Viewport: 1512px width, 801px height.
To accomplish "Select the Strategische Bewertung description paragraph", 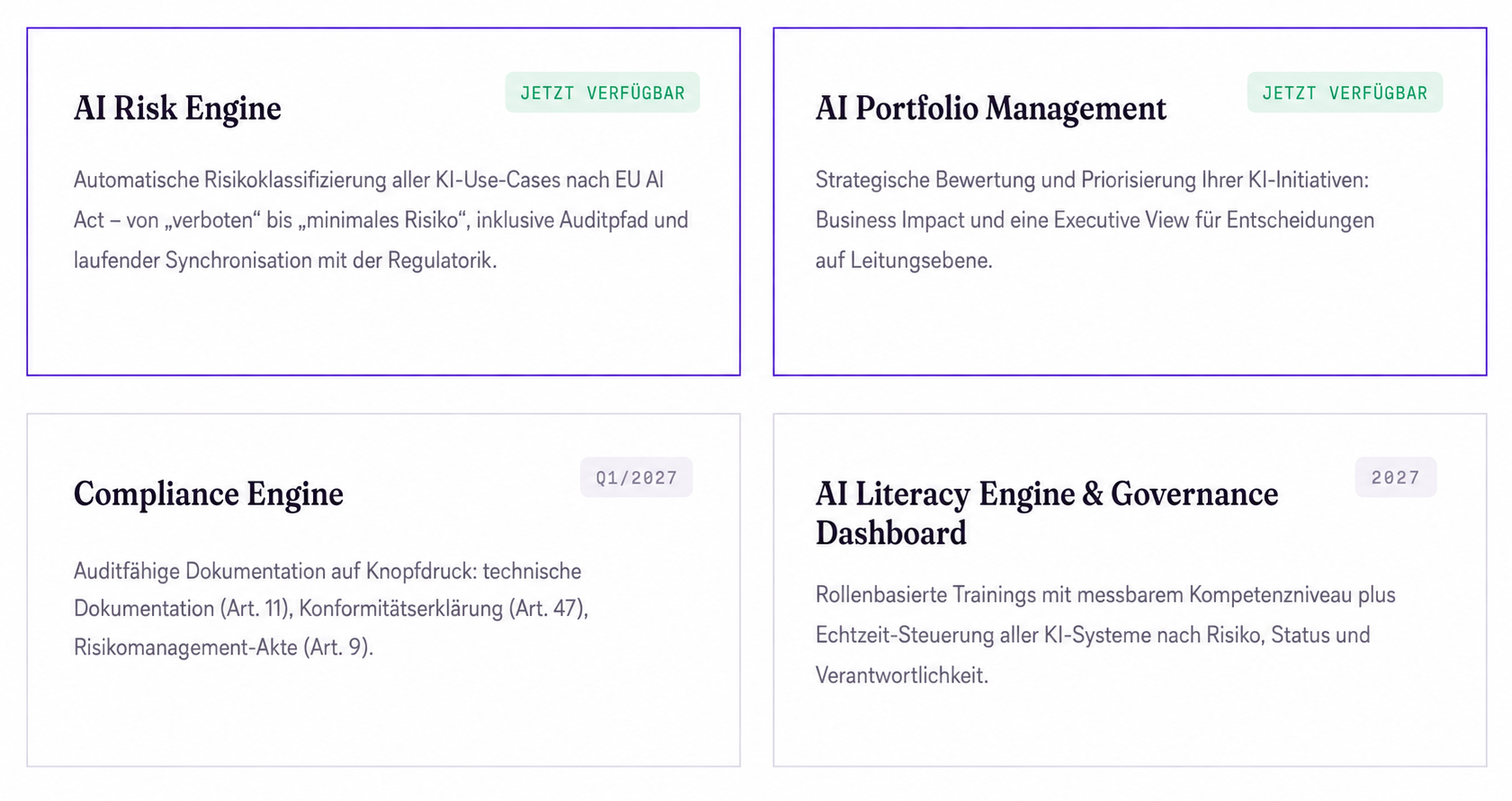I will point(1095,220).
